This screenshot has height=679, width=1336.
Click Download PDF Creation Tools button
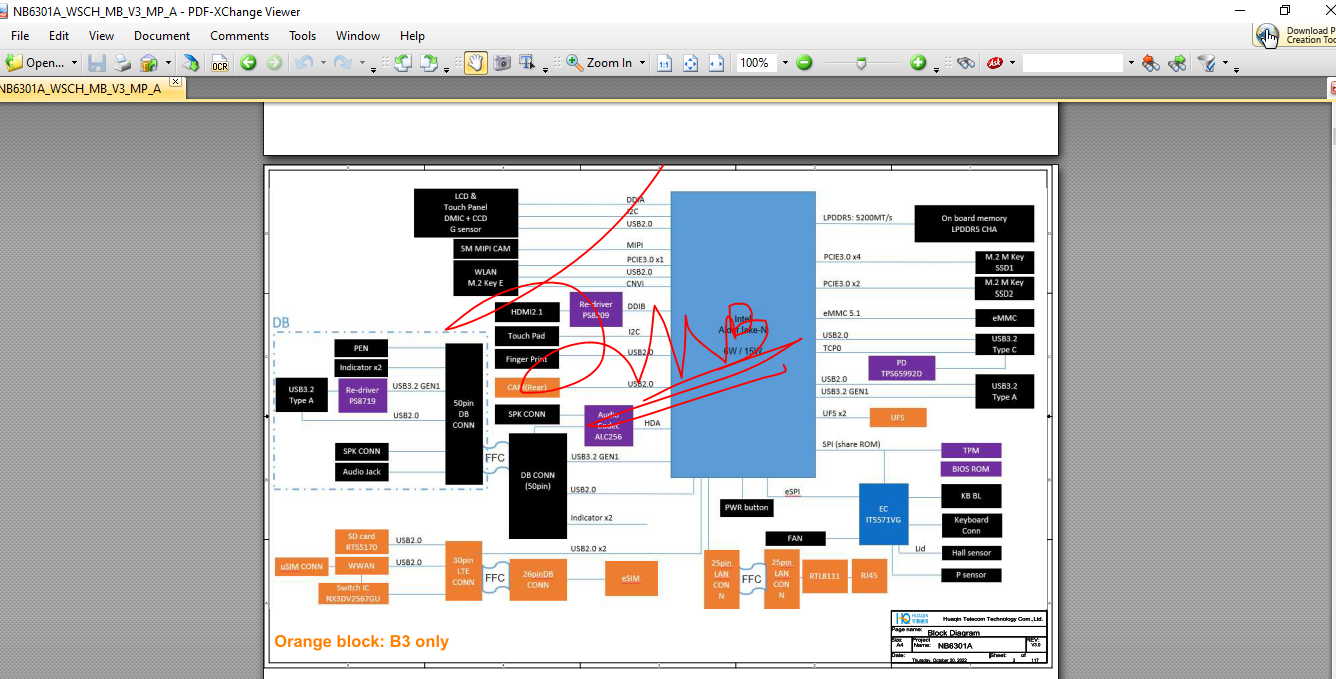pyautogui.click(x=1296, y=35)
